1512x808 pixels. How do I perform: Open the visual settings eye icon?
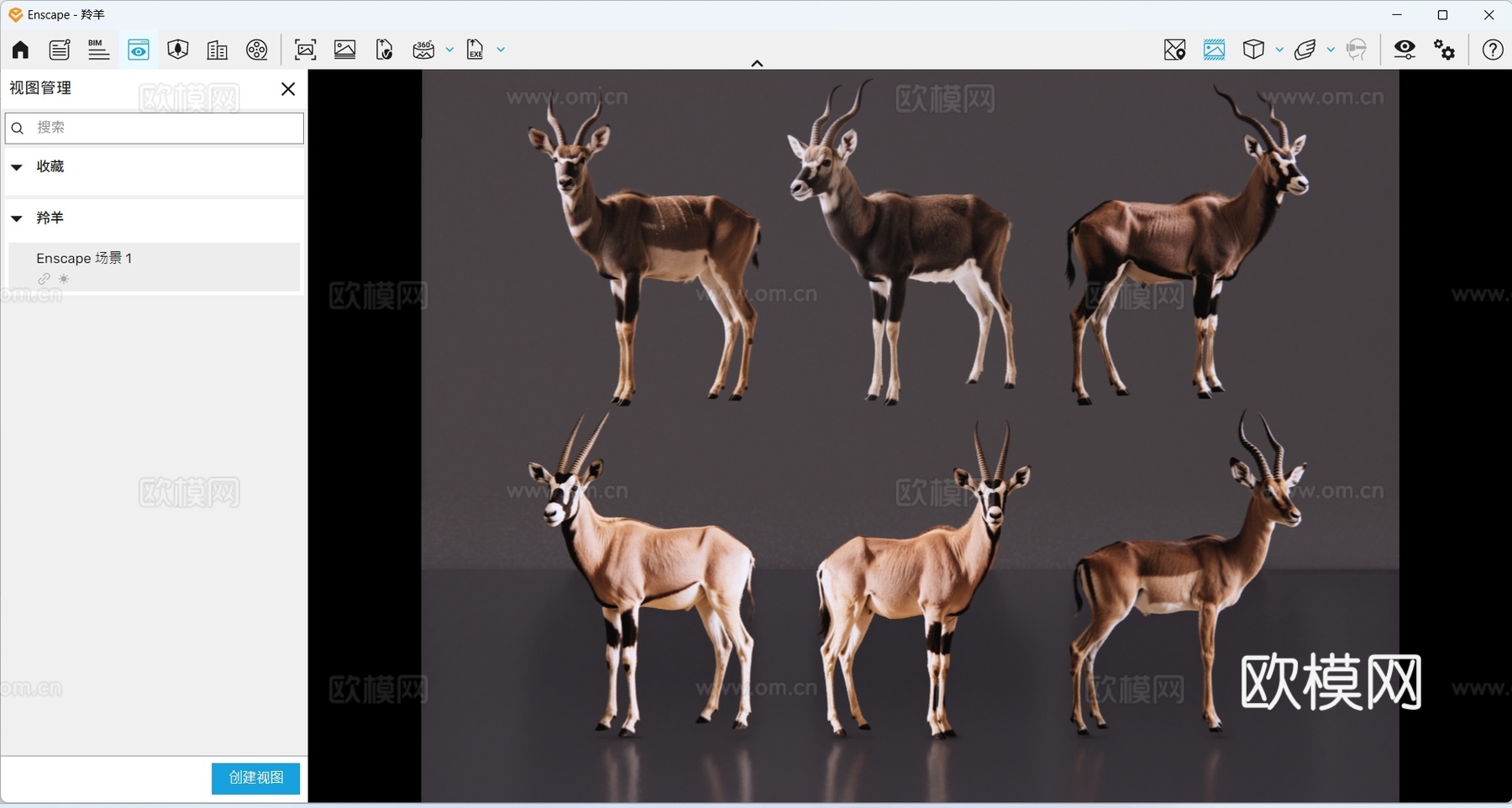click(x=1404, y=50)
